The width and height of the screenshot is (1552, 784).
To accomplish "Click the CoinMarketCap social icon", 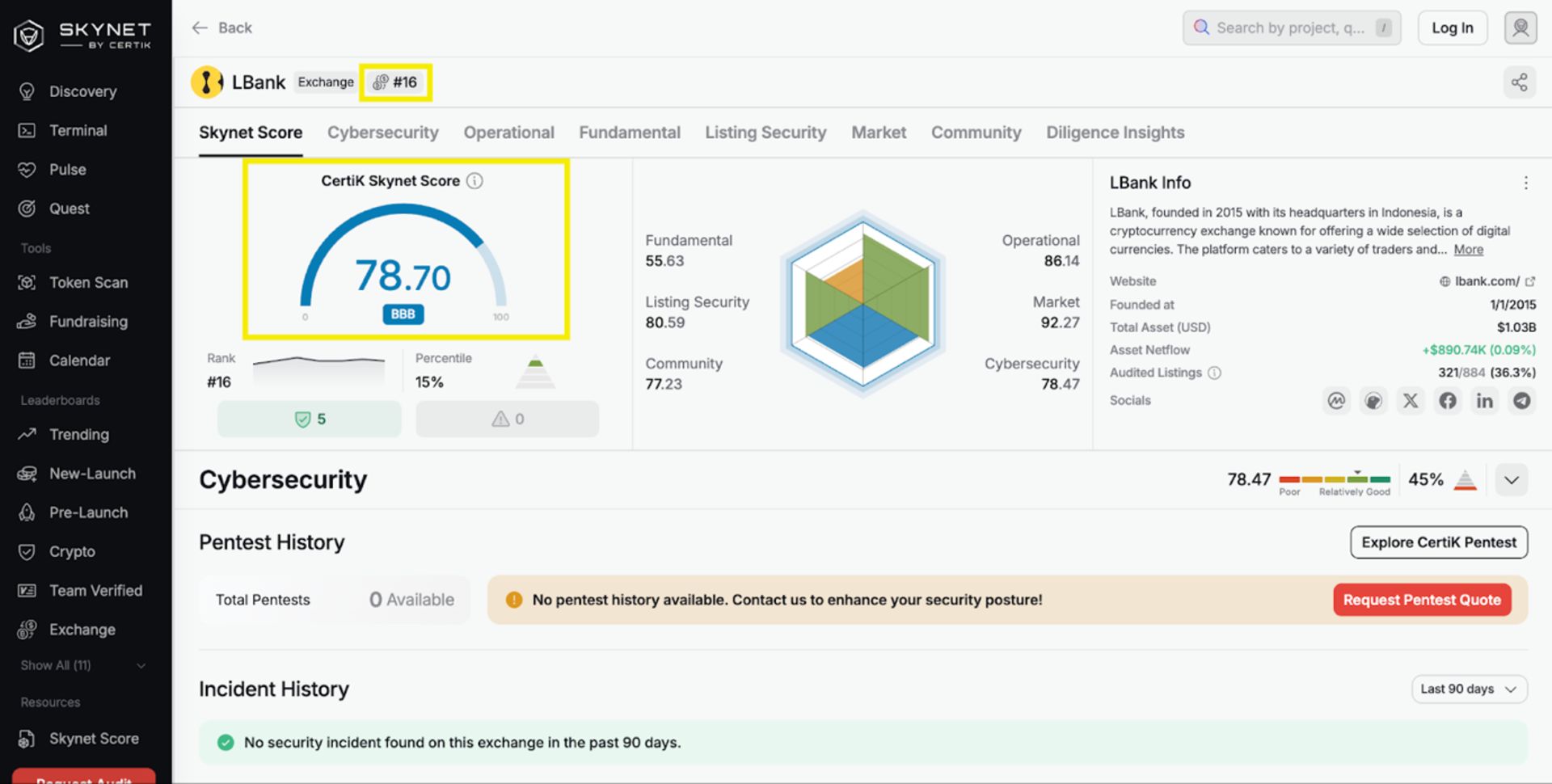I will tap(1336, 401).
